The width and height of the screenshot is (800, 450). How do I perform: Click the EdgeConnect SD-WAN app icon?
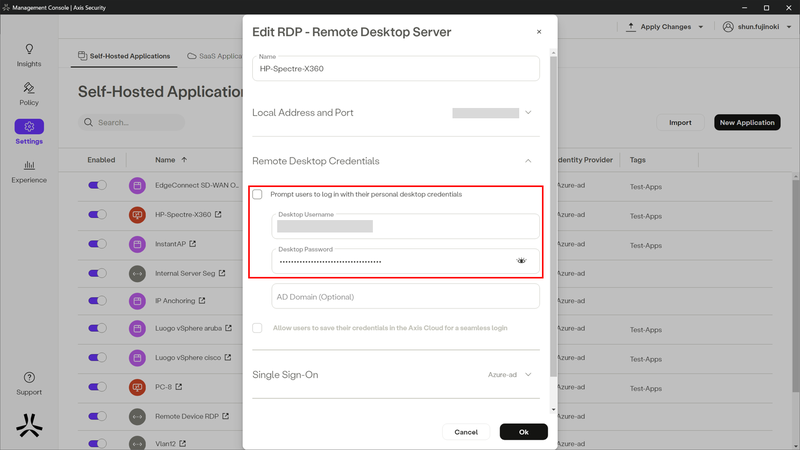(137, 186)
